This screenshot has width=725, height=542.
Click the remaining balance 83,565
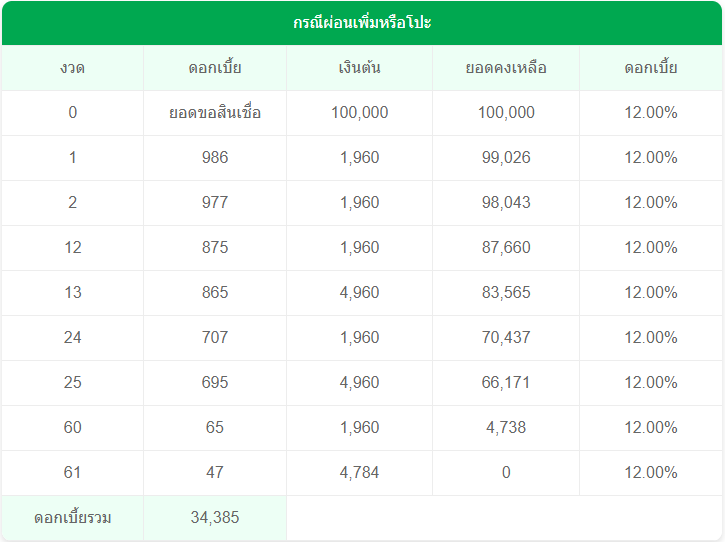coord(506,293)
